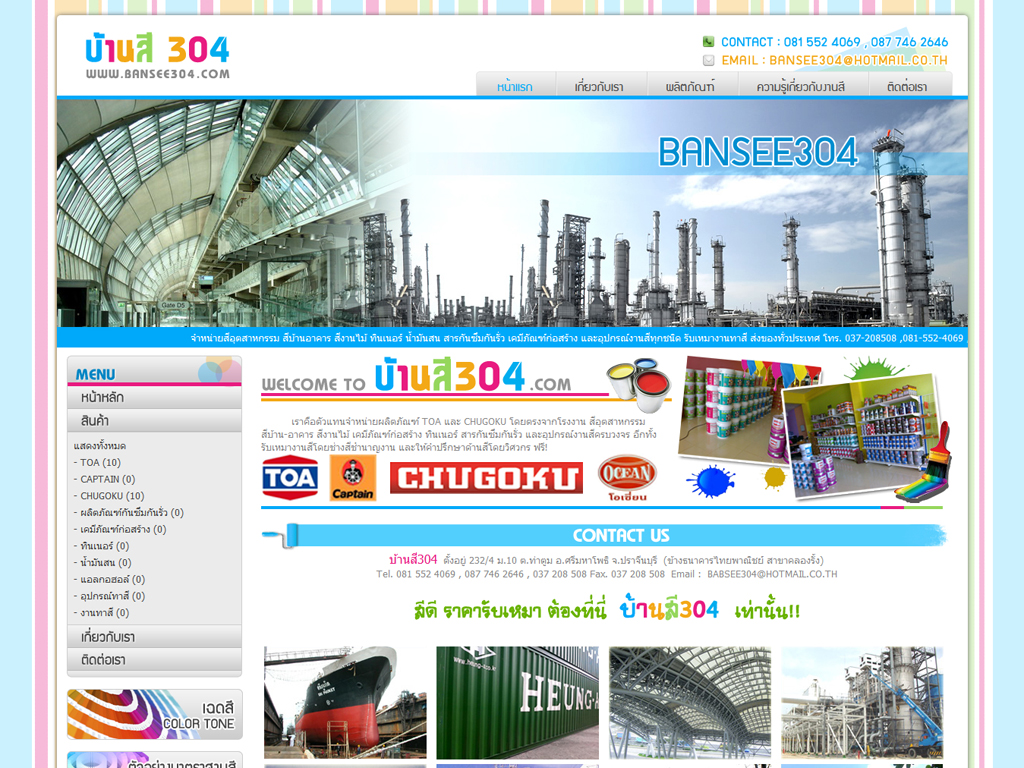Select เกี่ยวกับเรา in the top navigation
This screenshot has width=1024, height=768.
599,87
